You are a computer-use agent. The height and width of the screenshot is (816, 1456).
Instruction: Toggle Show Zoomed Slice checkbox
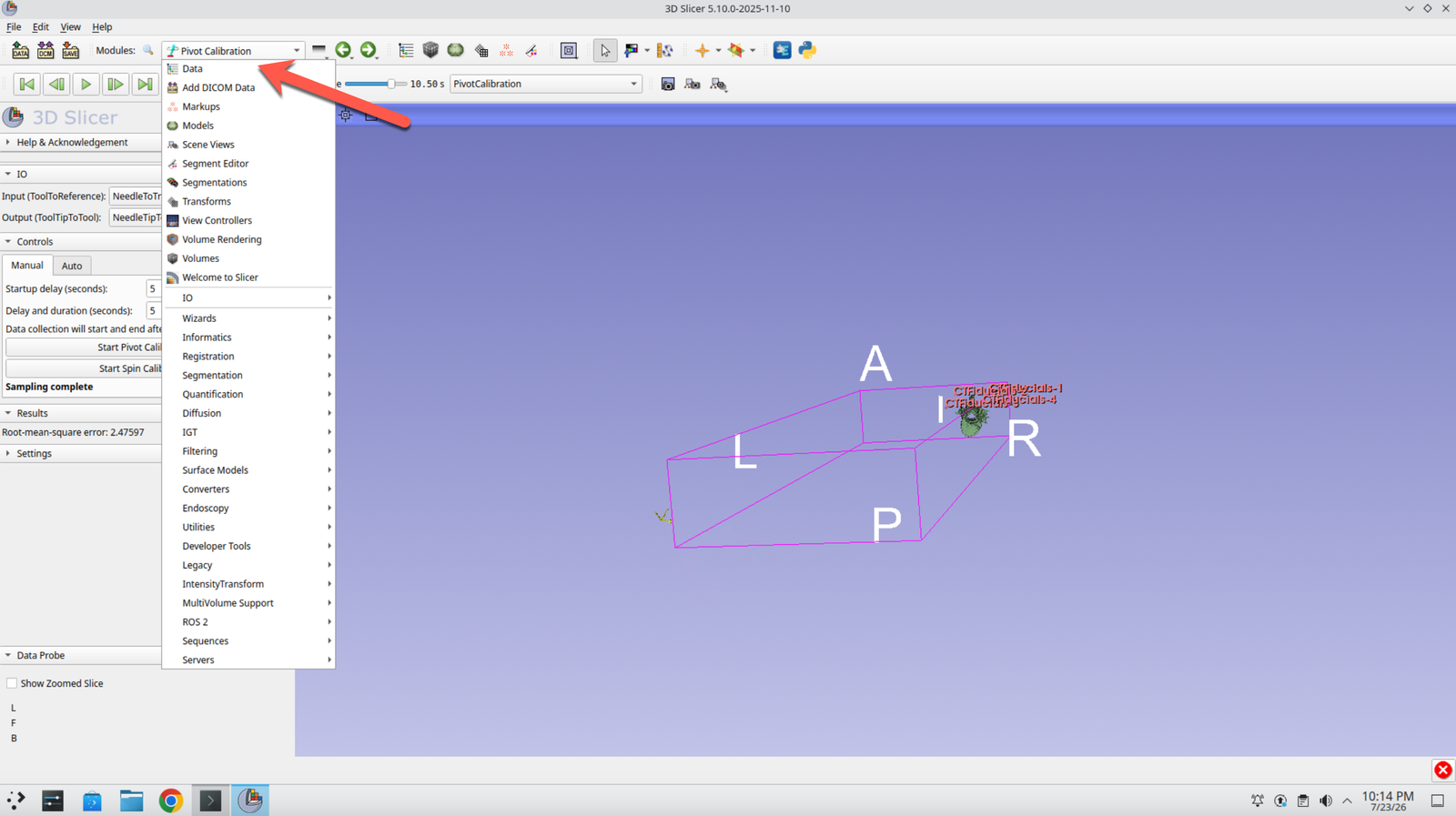(x=12, y=683)
